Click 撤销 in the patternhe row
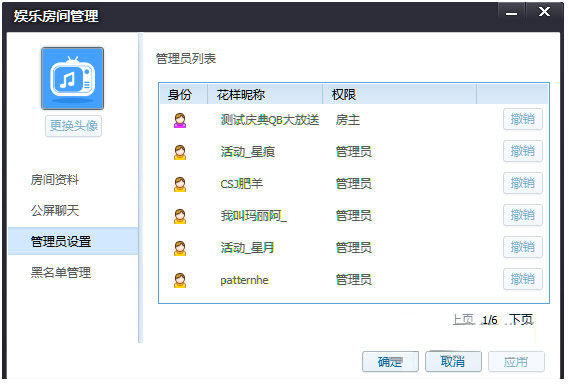This screenshot has height=384, width=569. click(523, 279)
